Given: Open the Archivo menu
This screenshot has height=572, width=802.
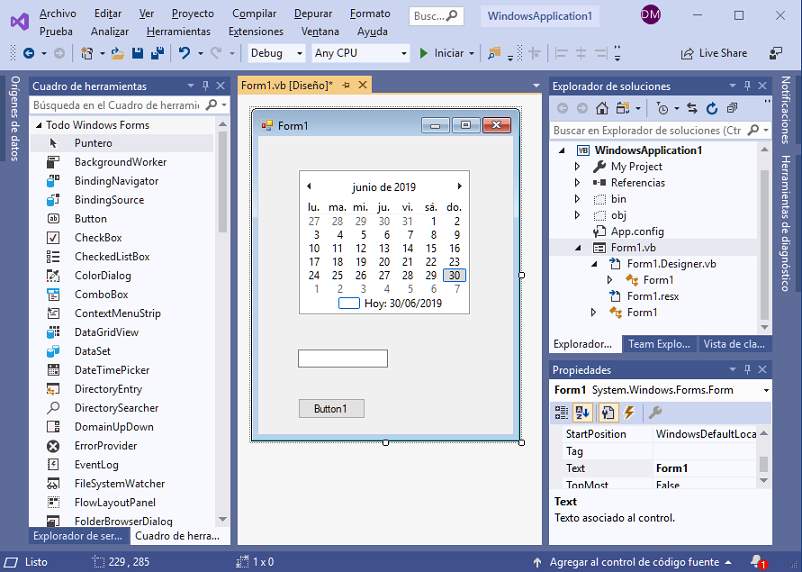Looking at the screenshot, I should point(58,14).
